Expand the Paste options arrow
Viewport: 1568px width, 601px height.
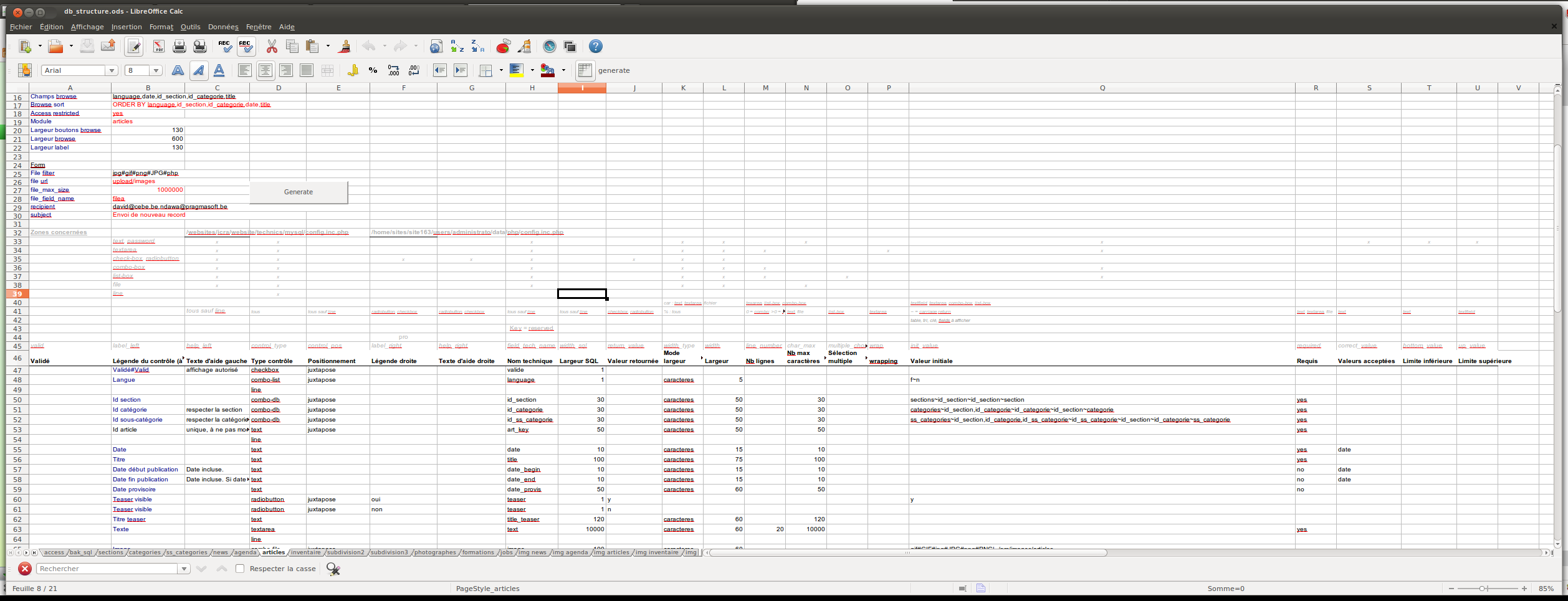coord(328,46)
